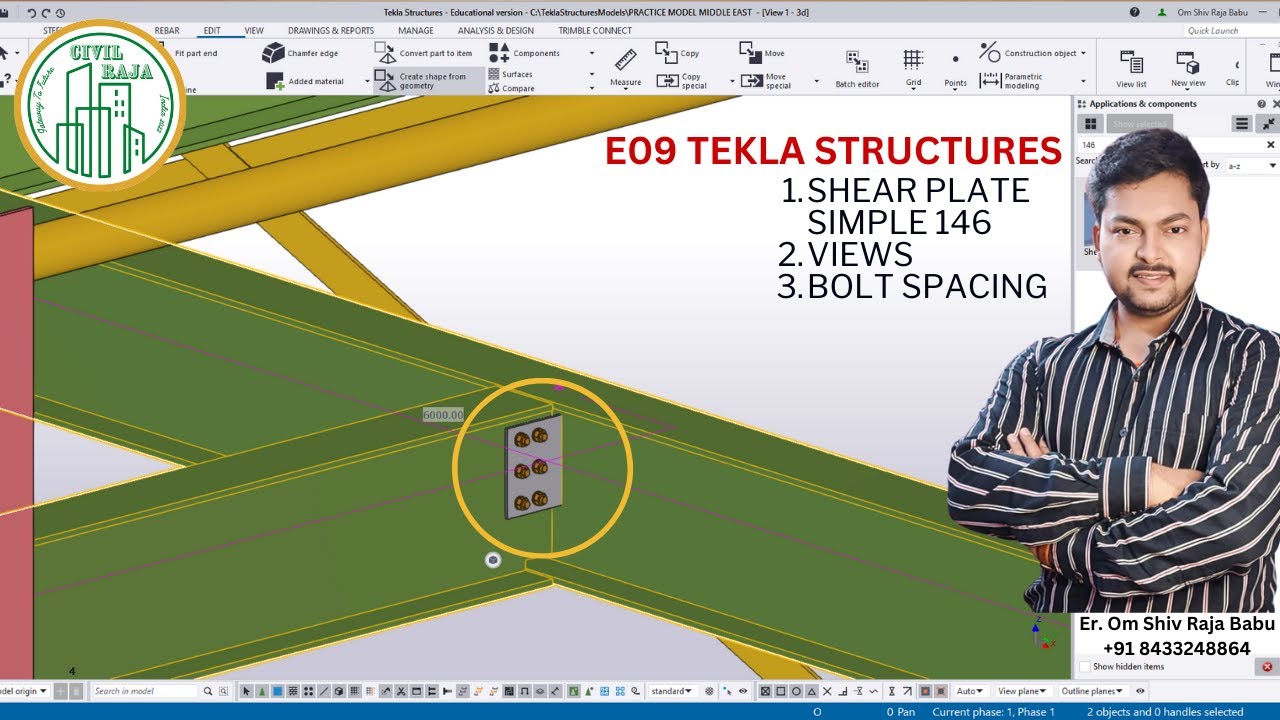Open the Batch editor
1280x720 pixels.
click(x=857, y=69)
